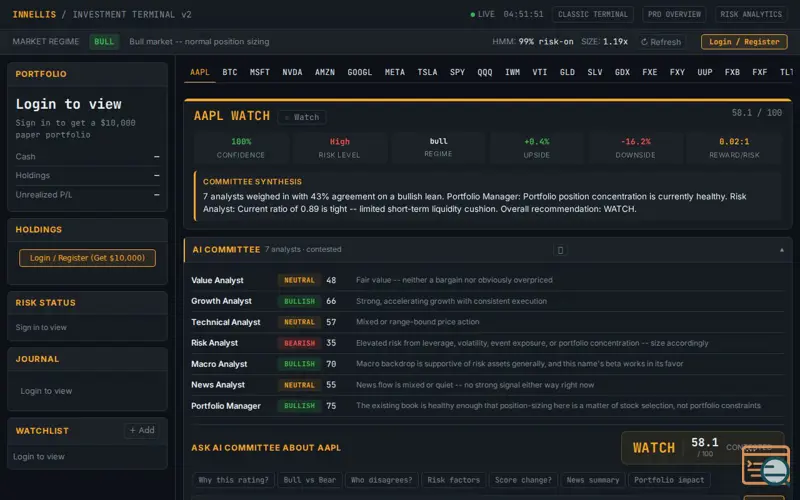Click Login / Register (Get $10,000) button
Screen dimensions: 800x500
click(x=87, y=258)
